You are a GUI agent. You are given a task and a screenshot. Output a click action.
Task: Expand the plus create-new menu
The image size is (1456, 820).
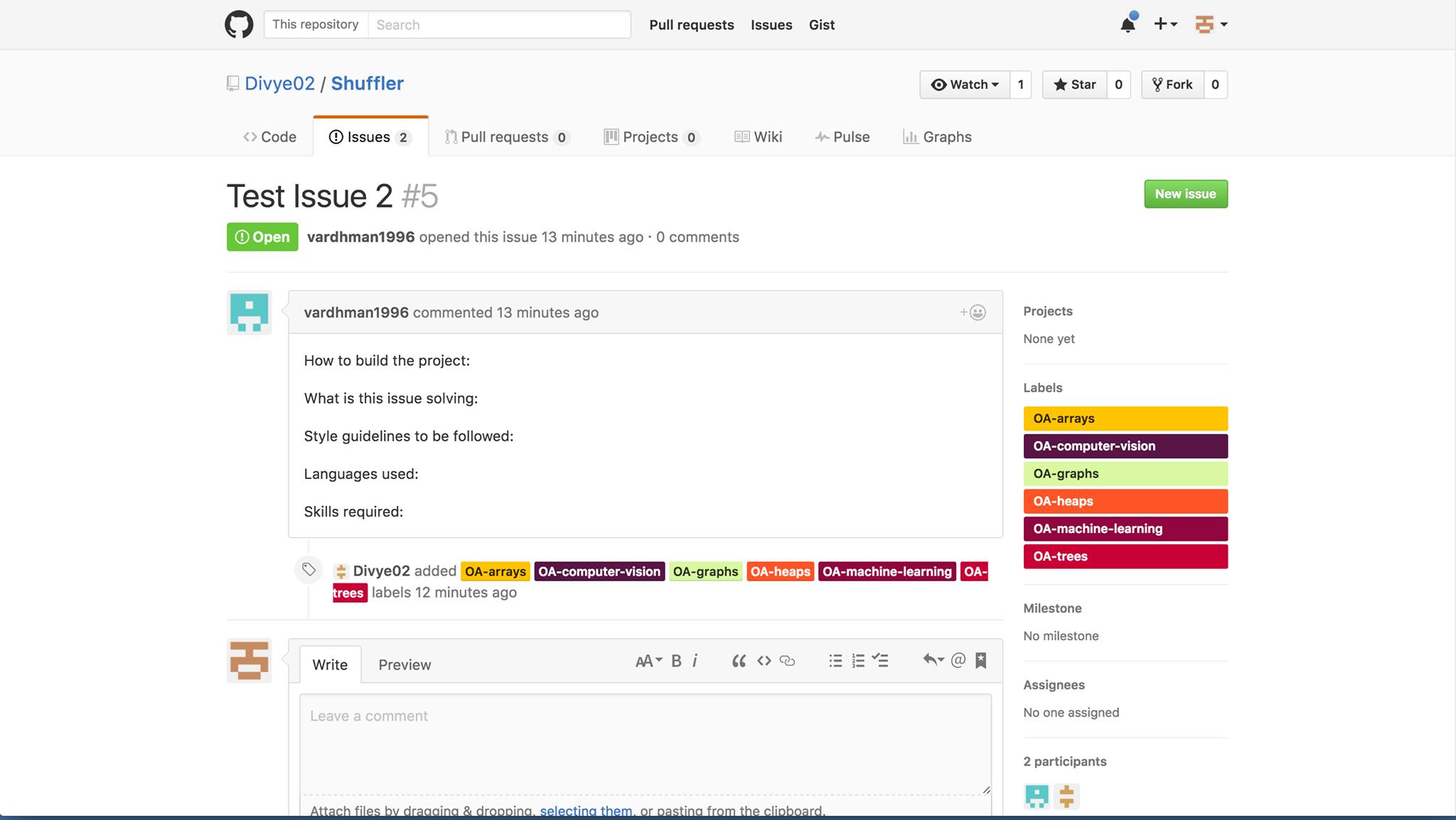tap(1165, 25)
